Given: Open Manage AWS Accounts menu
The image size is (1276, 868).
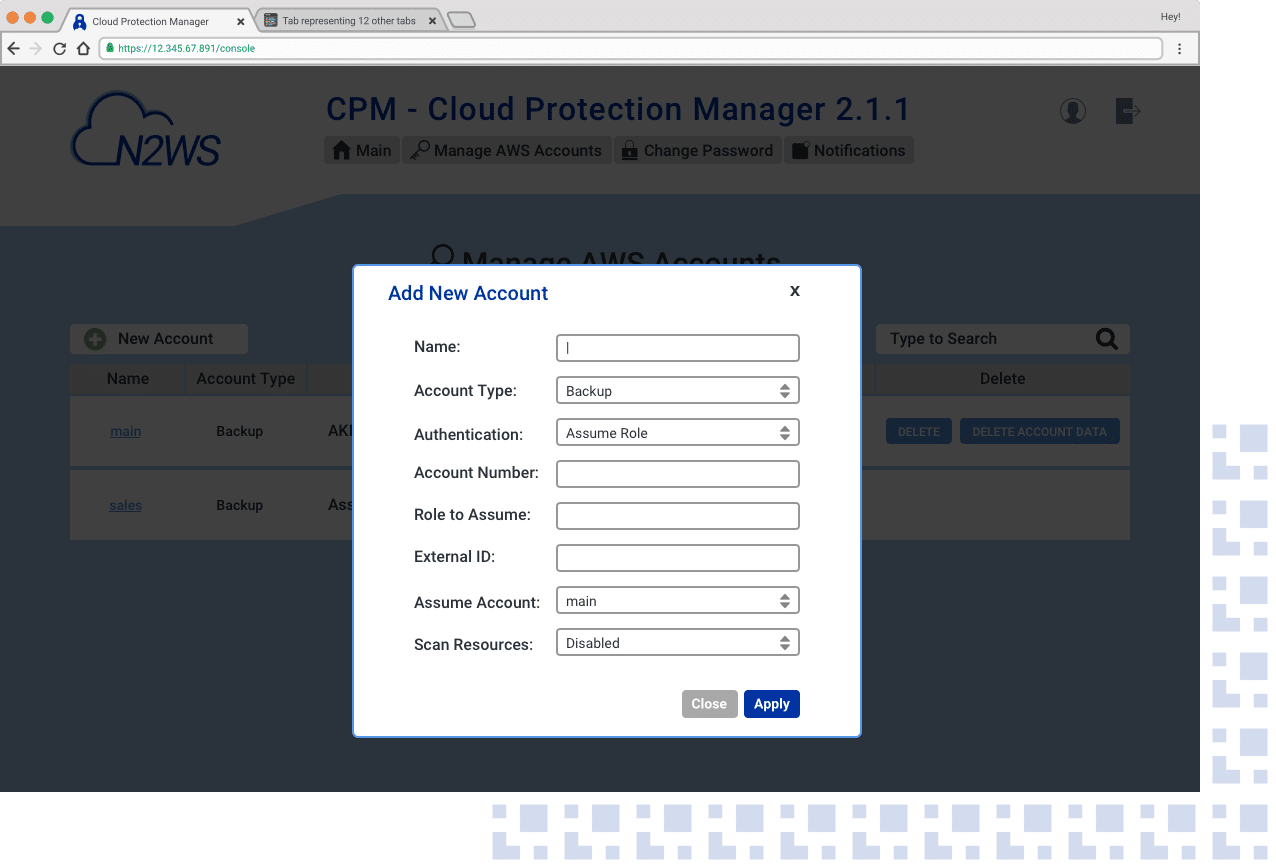Looking at the screenshot, I should (507, 151).
